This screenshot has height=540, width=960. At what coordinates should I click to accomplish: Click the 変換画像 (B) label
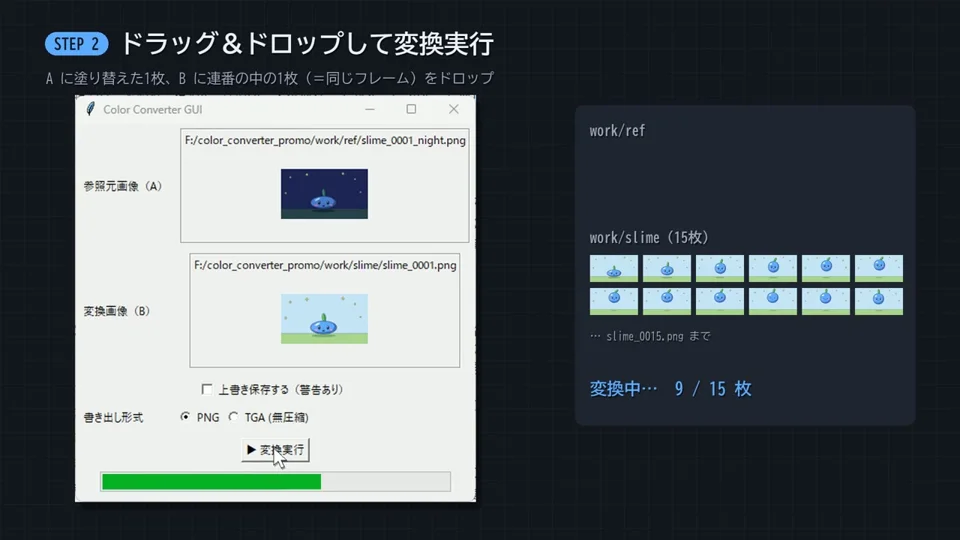pyautogui.click(x=116, y=311)
